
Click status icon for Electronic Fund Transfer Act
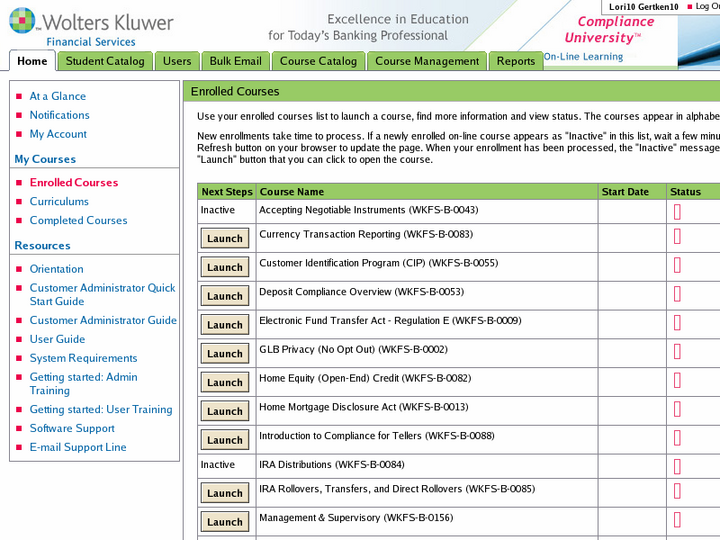(x=677, y=323)
